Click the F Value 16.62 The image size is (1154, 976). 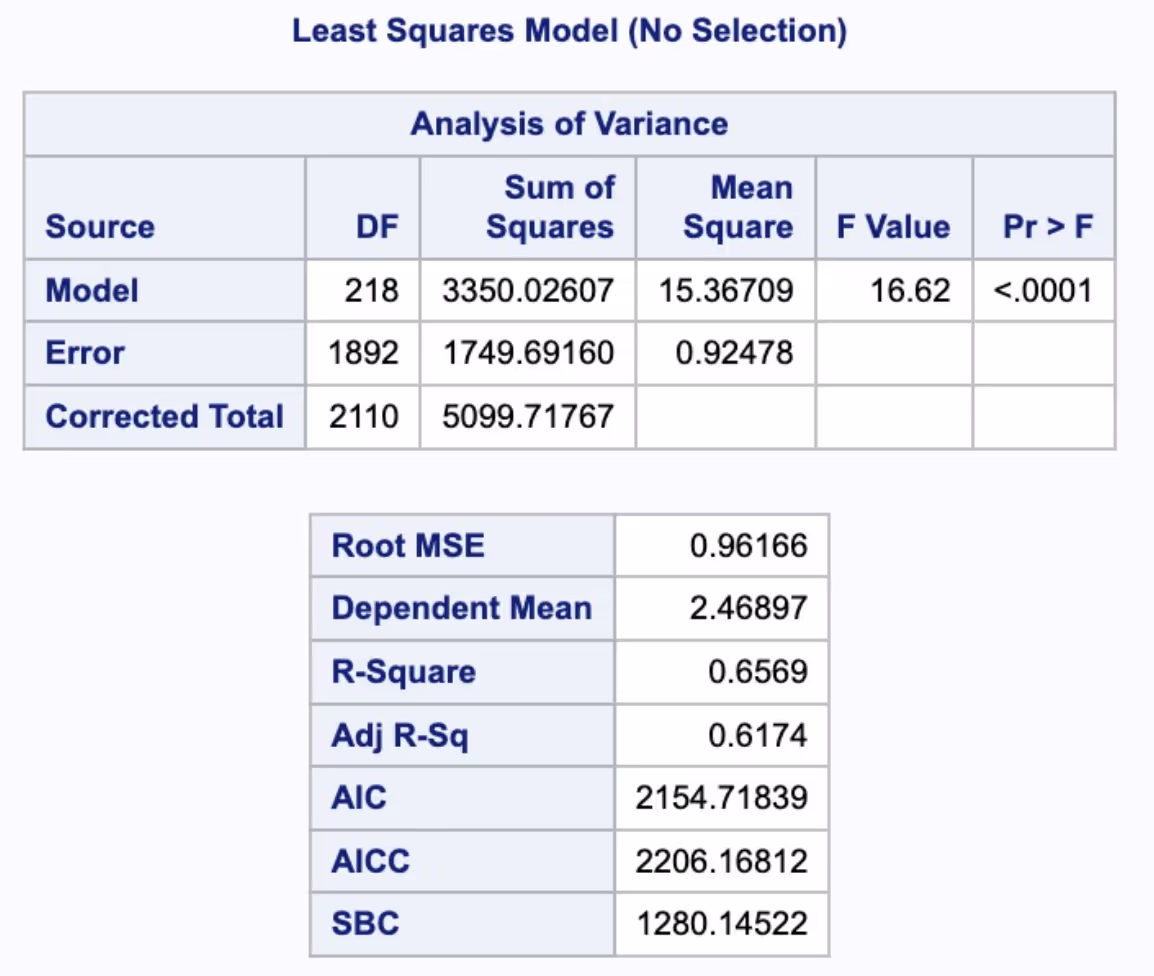pos(910,290)
